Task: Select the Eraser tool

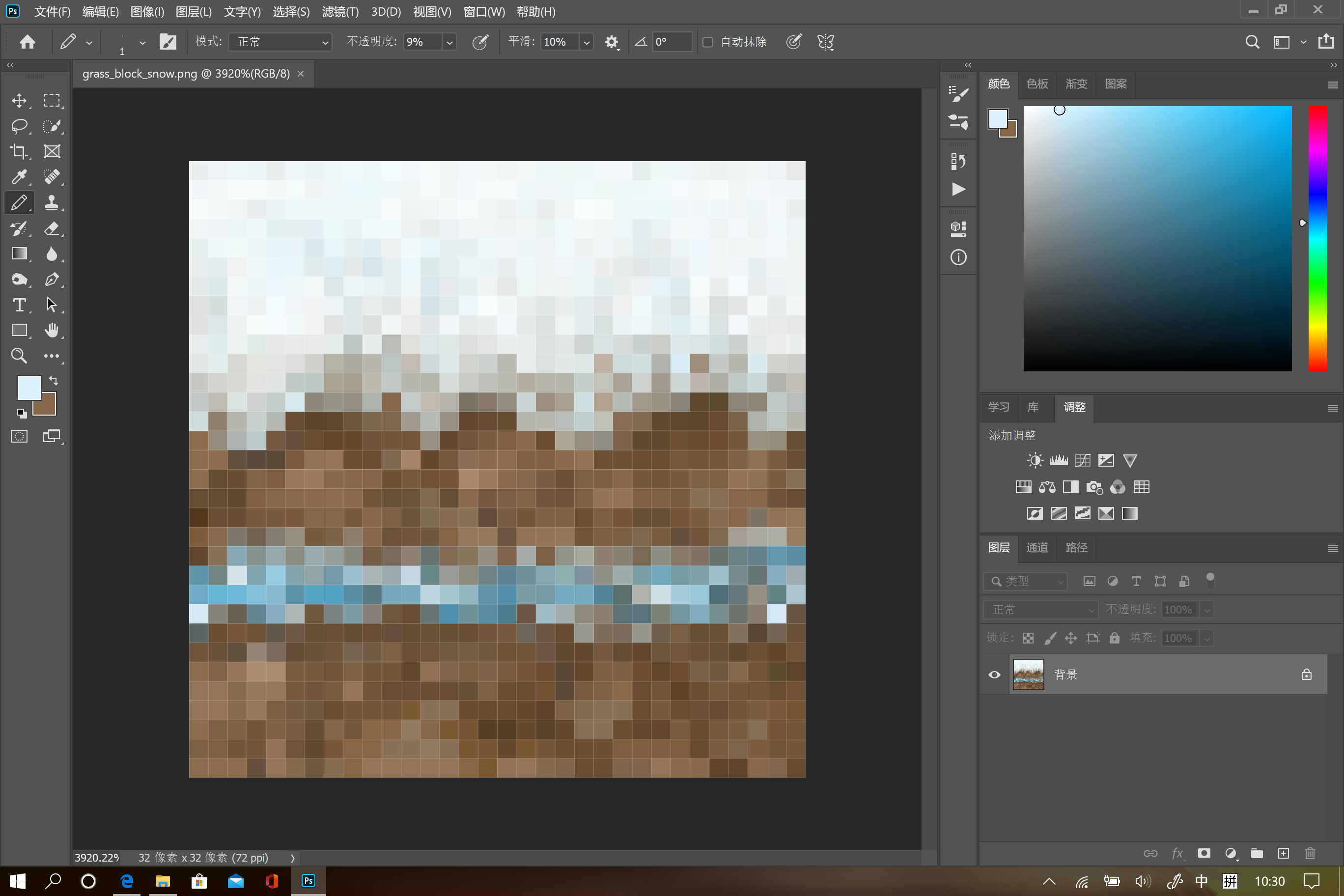Action: tap(52, 228)
